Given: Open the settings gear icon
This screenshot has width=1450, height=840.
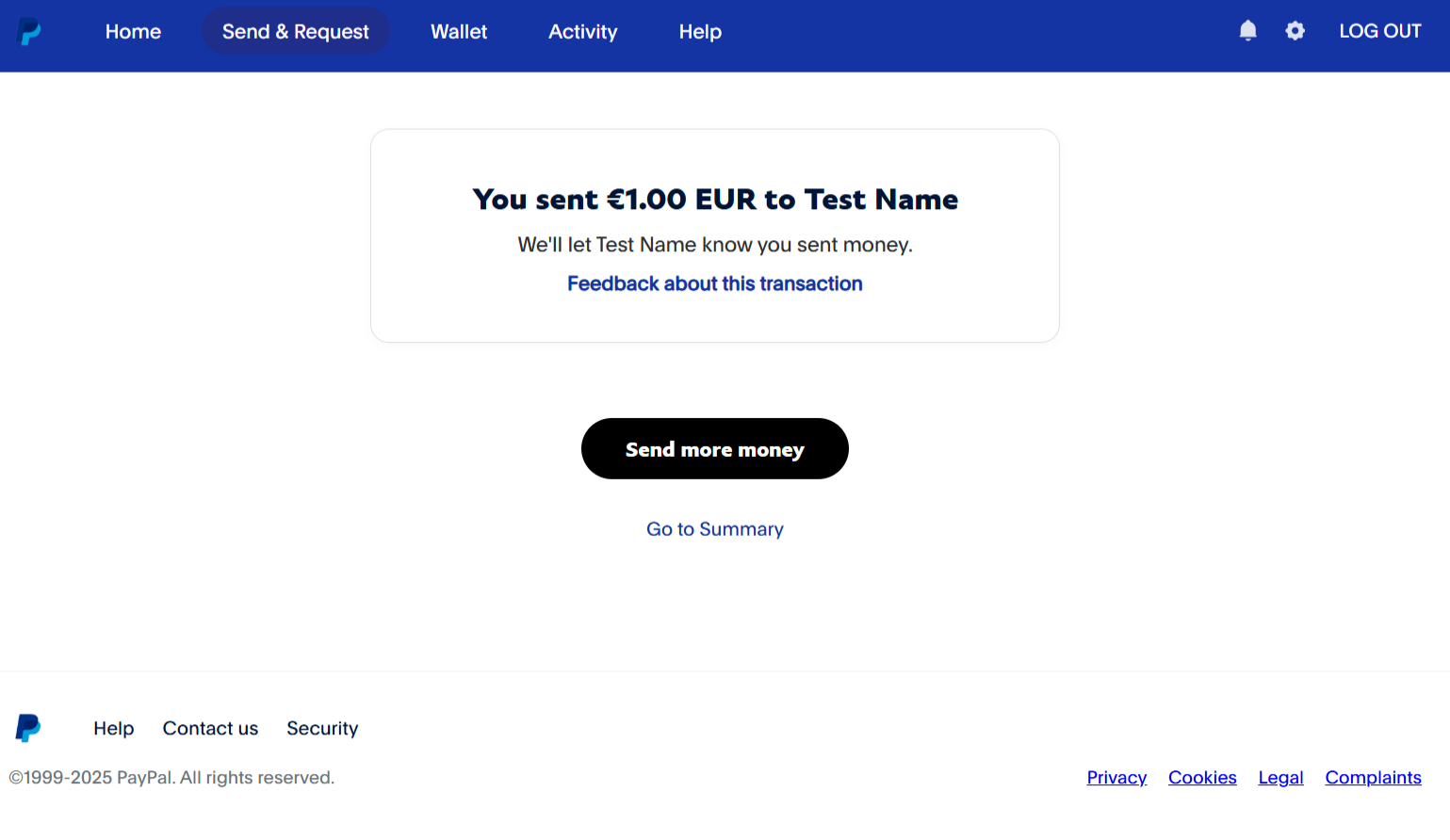Looking at the screenshot, I should 1295,31.
